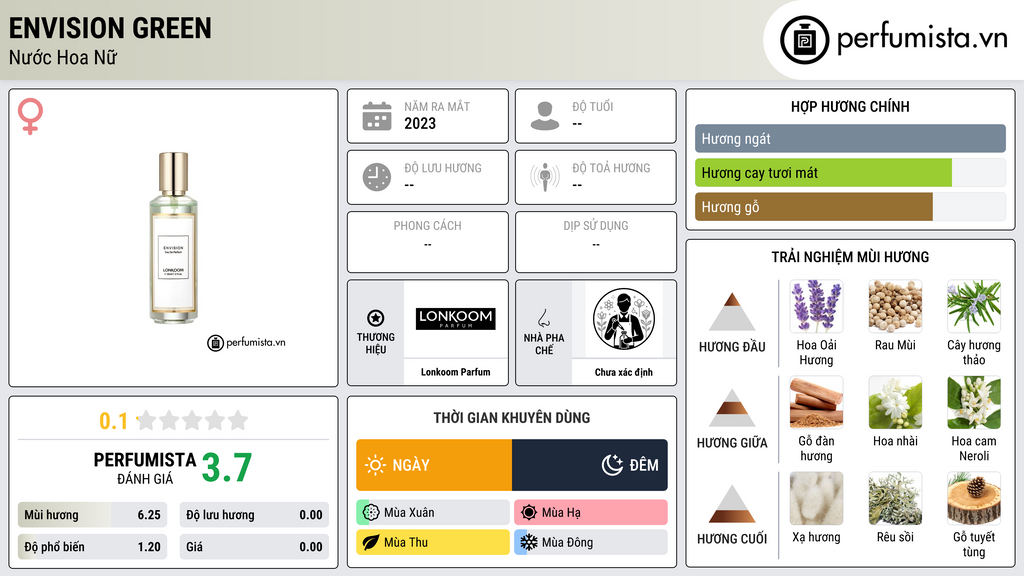Image resolution: width=1024 pixels, height=576 pixels.
Task: Click the Dịp sử dụng info box
Action: click(x=596, y=242)
